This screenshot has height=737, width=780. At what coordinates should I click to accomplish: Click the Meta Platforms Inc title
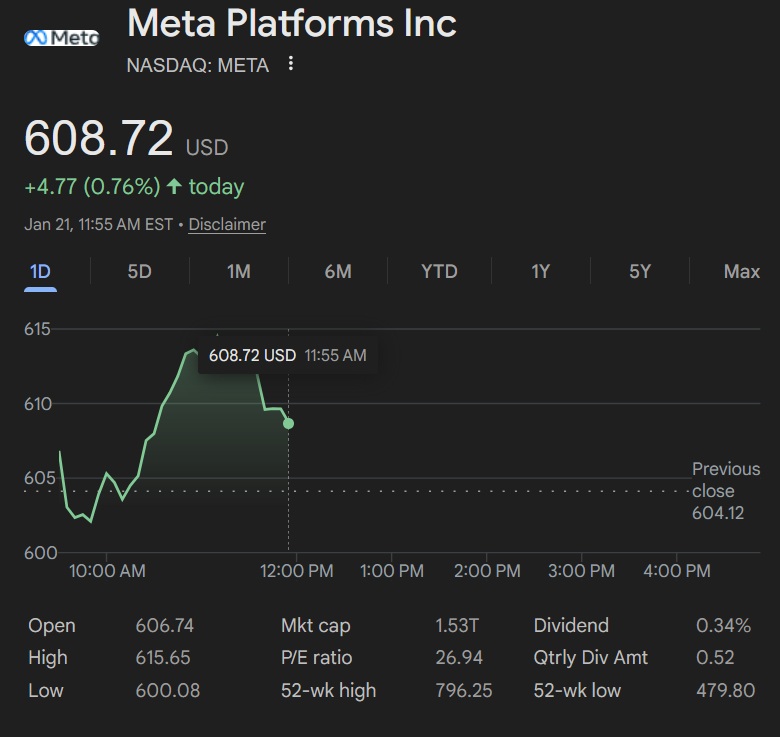[x=292, y=22]
